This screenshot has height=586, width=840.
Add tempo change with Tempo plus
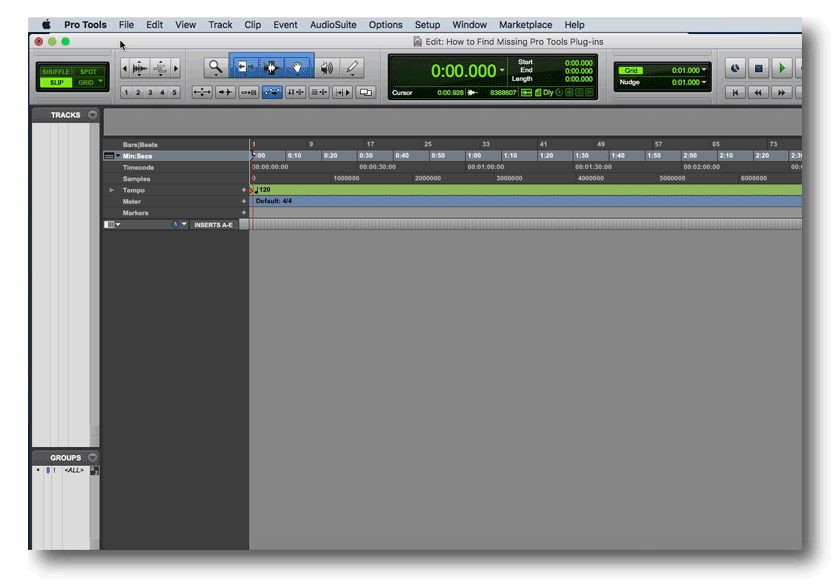(244, 190)
